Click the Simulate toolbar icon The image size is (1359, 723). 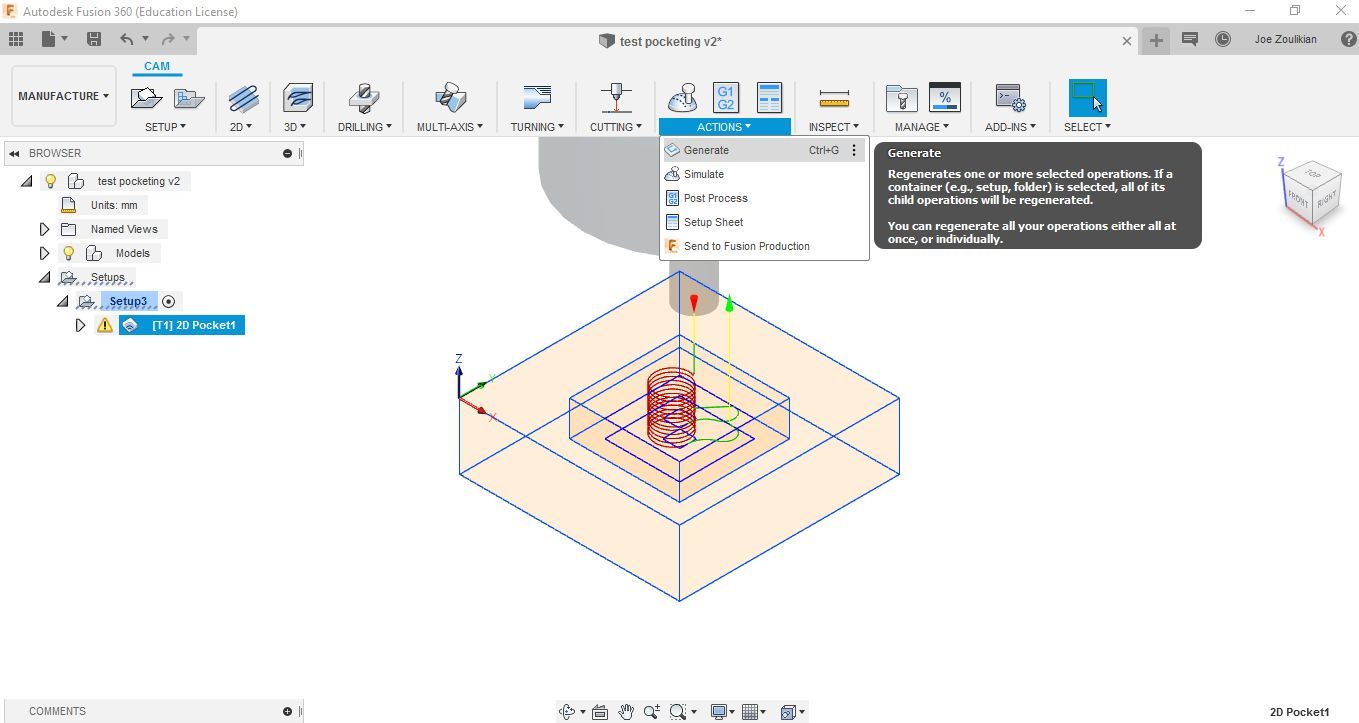682,98
